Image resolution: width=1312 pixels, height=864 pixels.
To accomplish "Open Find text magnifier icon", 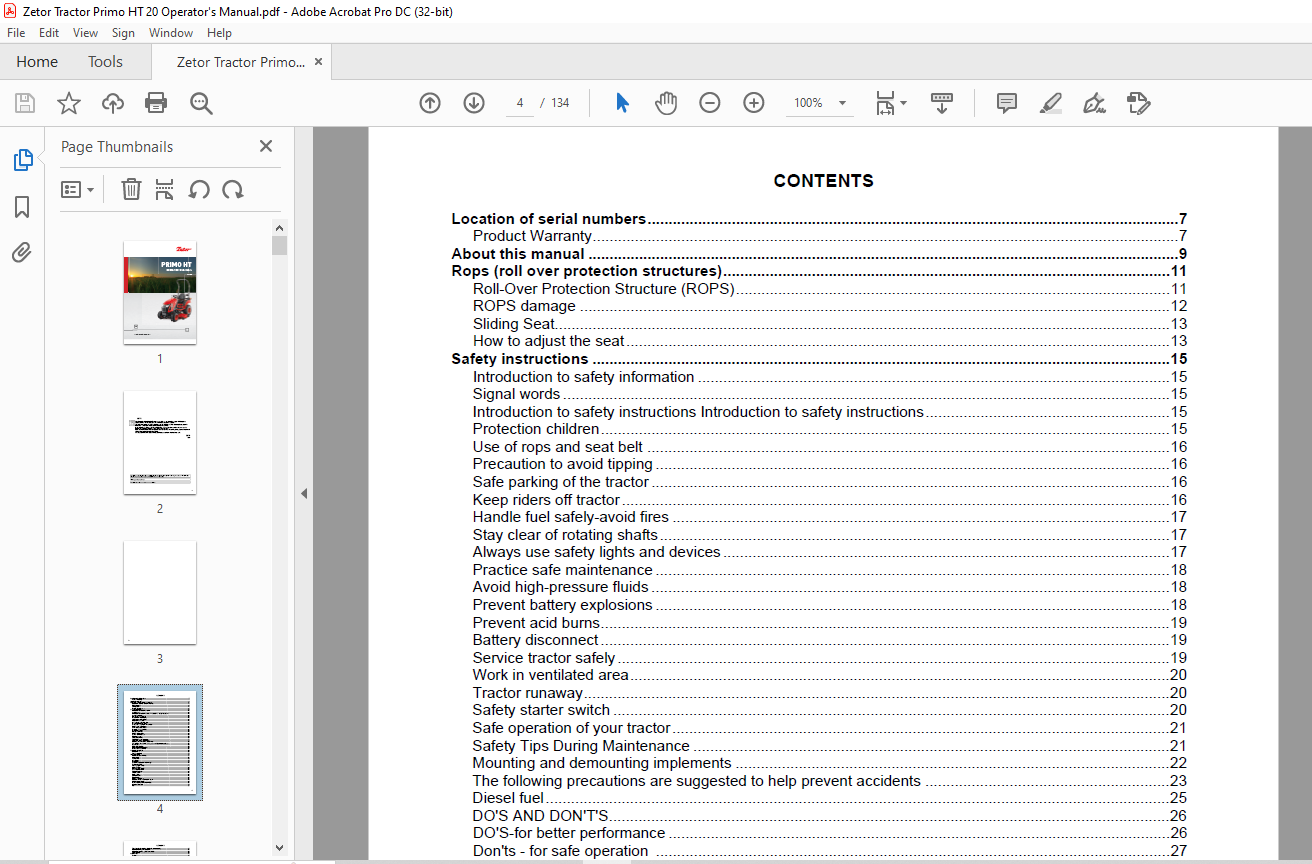I will point(201,103).
